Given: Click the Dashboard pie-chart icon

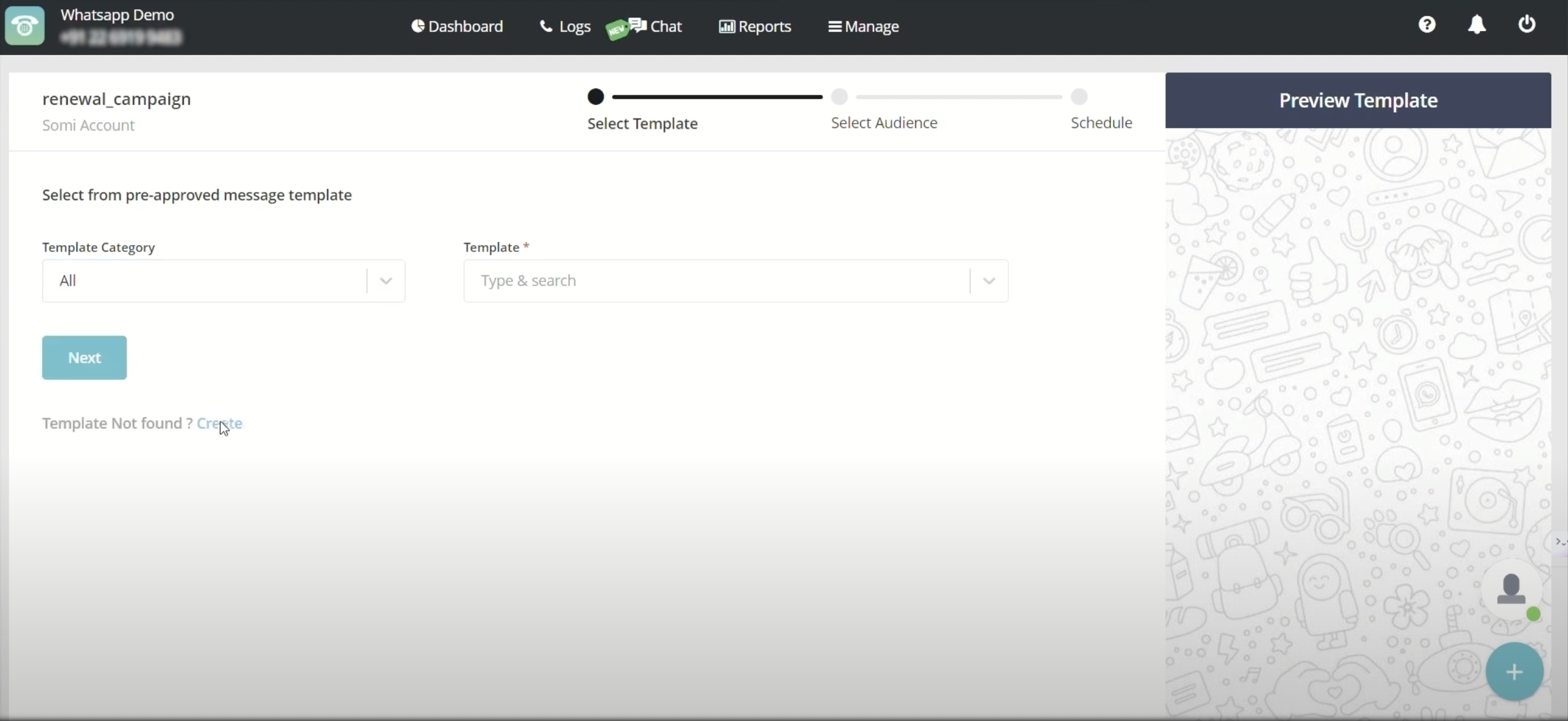Looking at the screenshot, I should 419,25.
